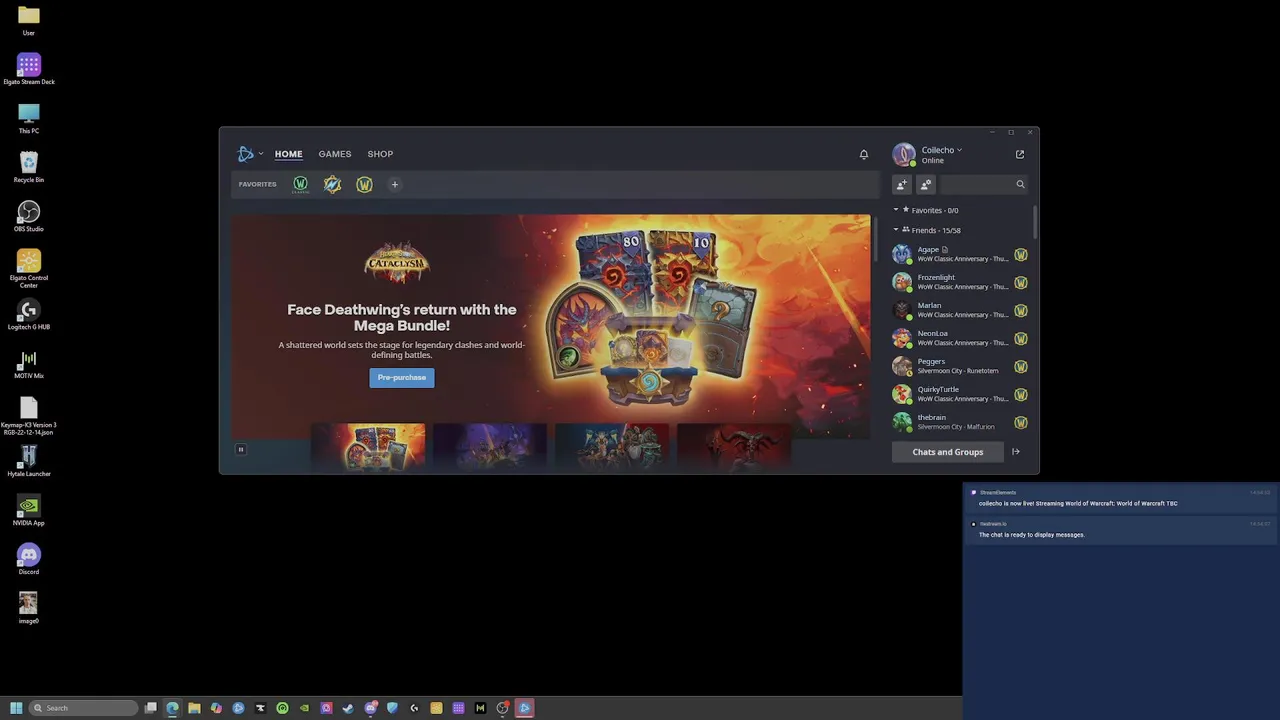Image resolution: width=1280 pixels, height=720 pixels.
Task: Open File Explorer from the taskbar
Action: point(194,708)
